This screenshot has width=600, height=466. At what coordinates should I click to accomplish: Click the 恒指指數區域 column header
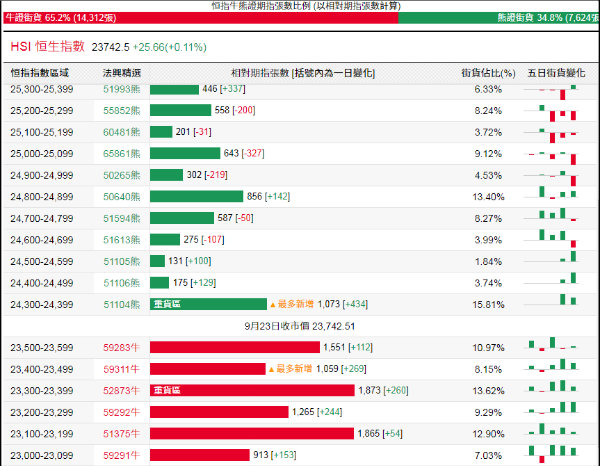[x=40, y=73]
